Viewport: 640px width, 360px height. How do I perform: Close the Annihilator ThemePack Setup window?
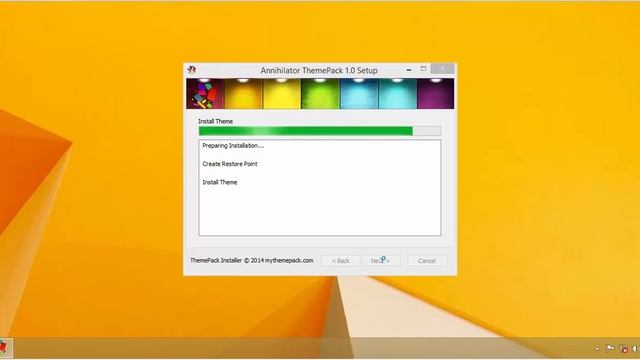click(x=442, y=69)
